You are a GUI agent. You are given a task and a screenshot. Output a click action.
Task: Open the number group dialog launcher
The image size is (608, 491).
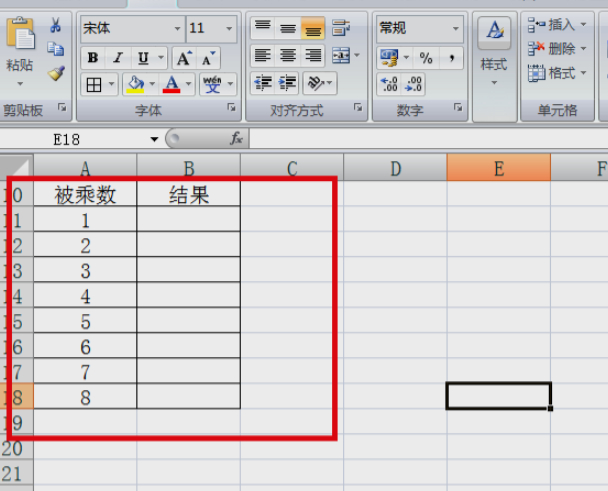(458, 107)
